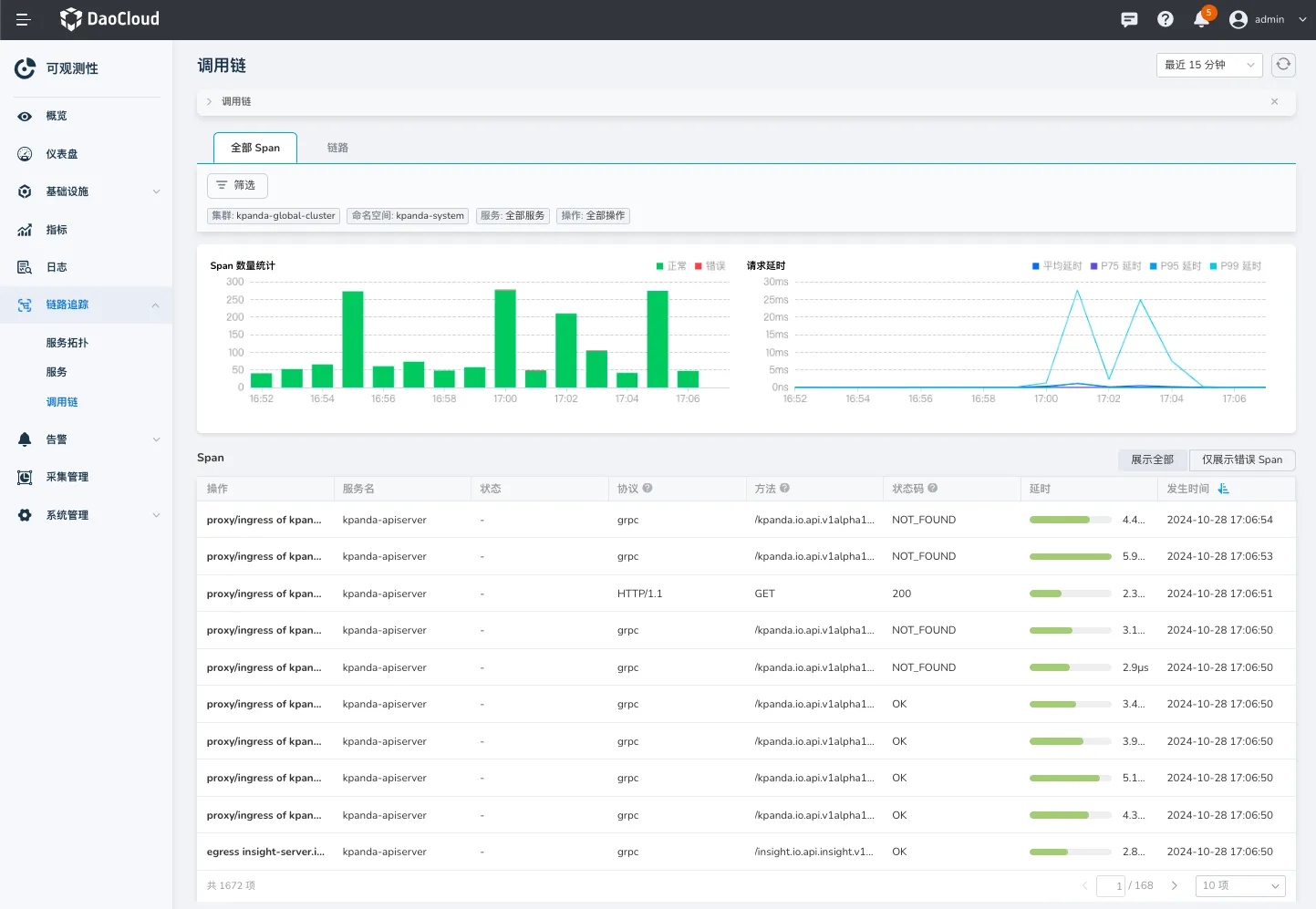Open the hamburger navigation menu
The height and width of the screenshot is (909, 1316).
(24, 19)
